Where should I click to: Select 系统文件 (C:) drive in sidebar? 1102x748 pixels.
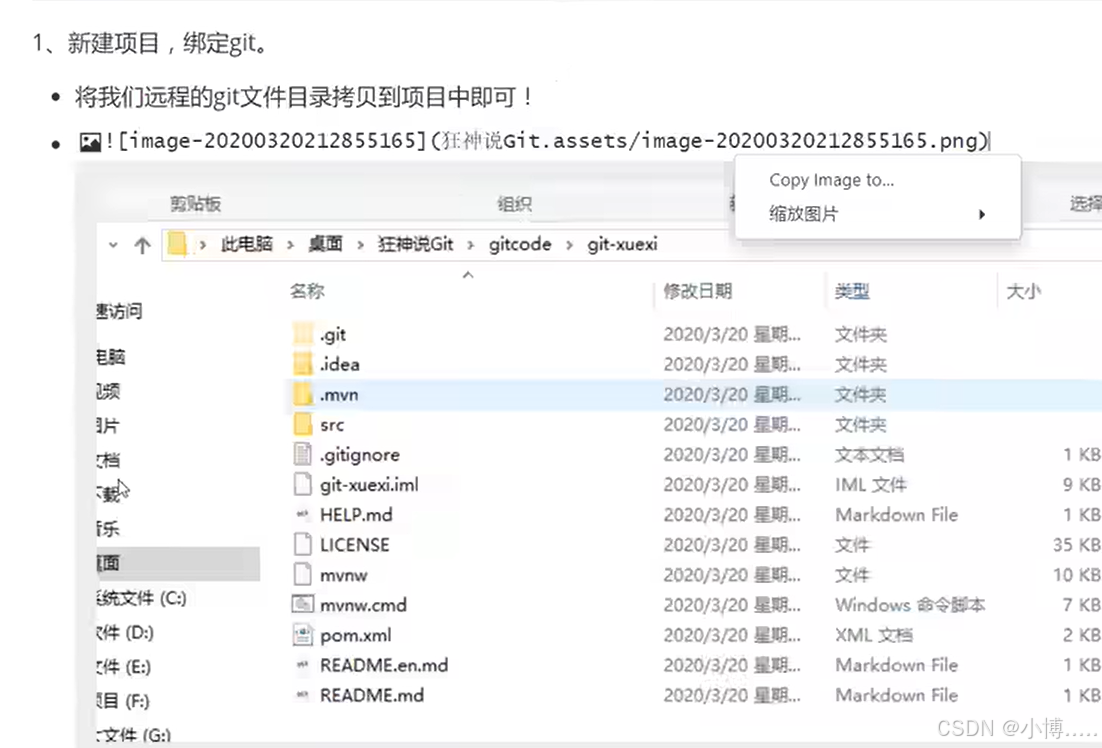pos(142,598)
